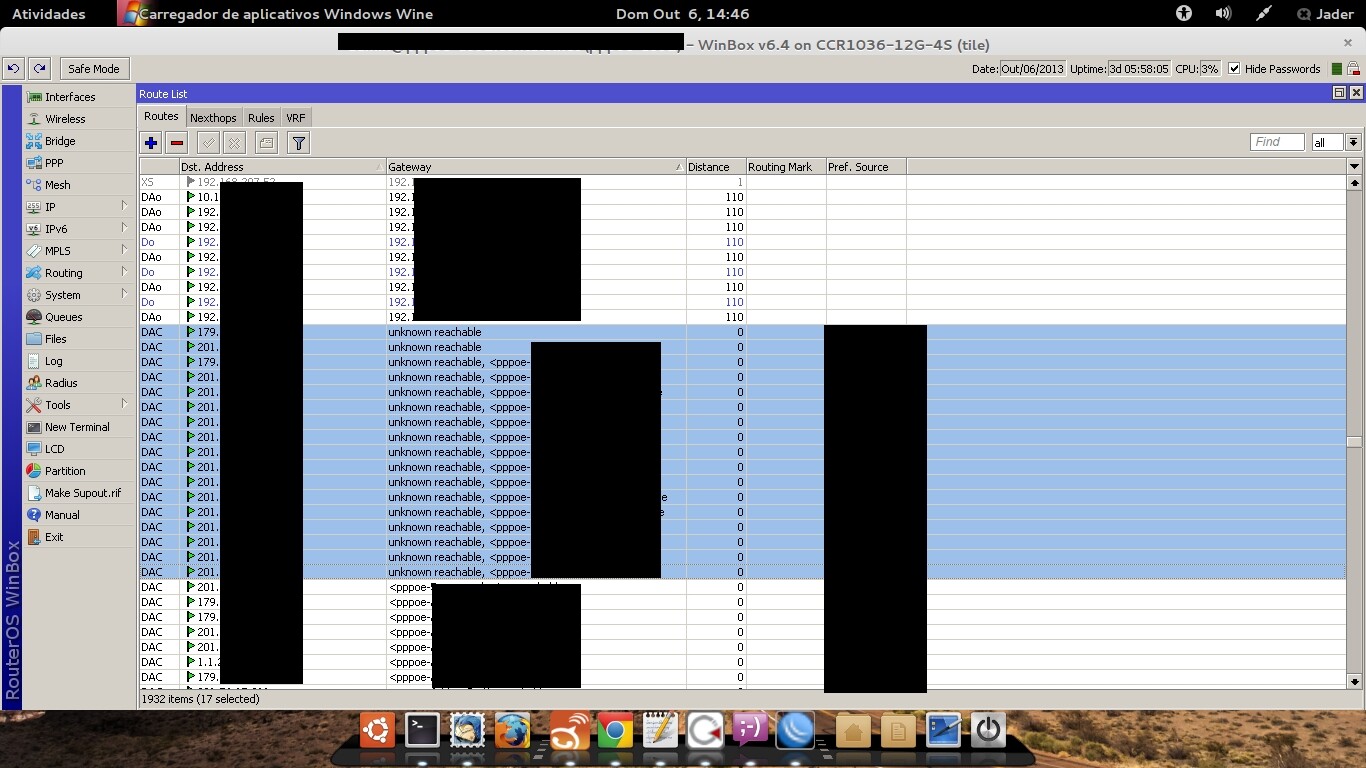Open the 'all' filter dropdown
This screenshot has width=1366, height=768.
pyautogui.click(x=1353, y=143)
